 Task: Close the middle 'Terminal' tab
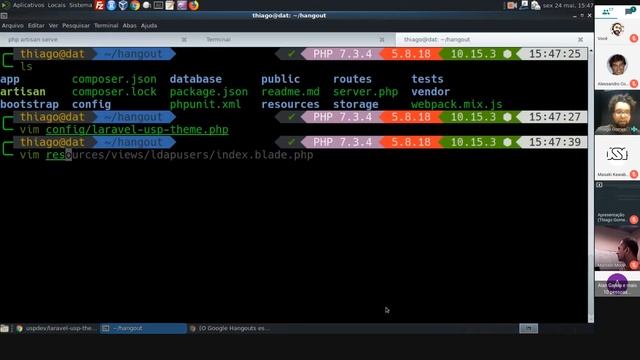coord(382,40)
